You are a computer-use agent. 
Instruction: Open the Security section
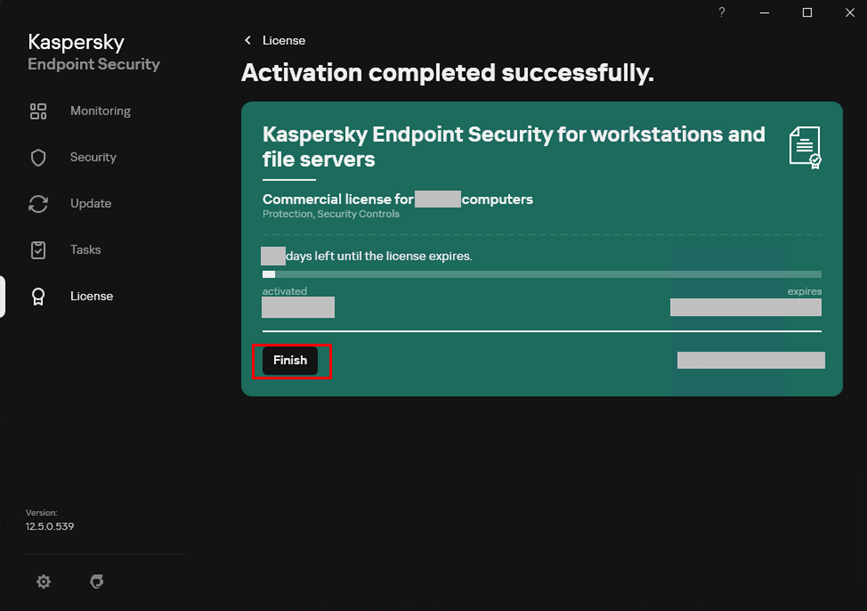tap(93, 157)
